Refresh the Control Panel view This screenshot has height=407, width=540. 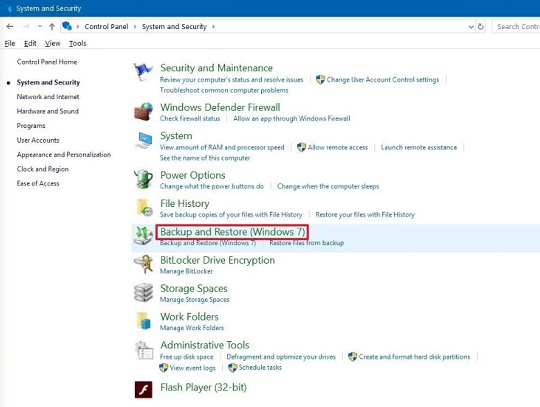tap(481, 27)
